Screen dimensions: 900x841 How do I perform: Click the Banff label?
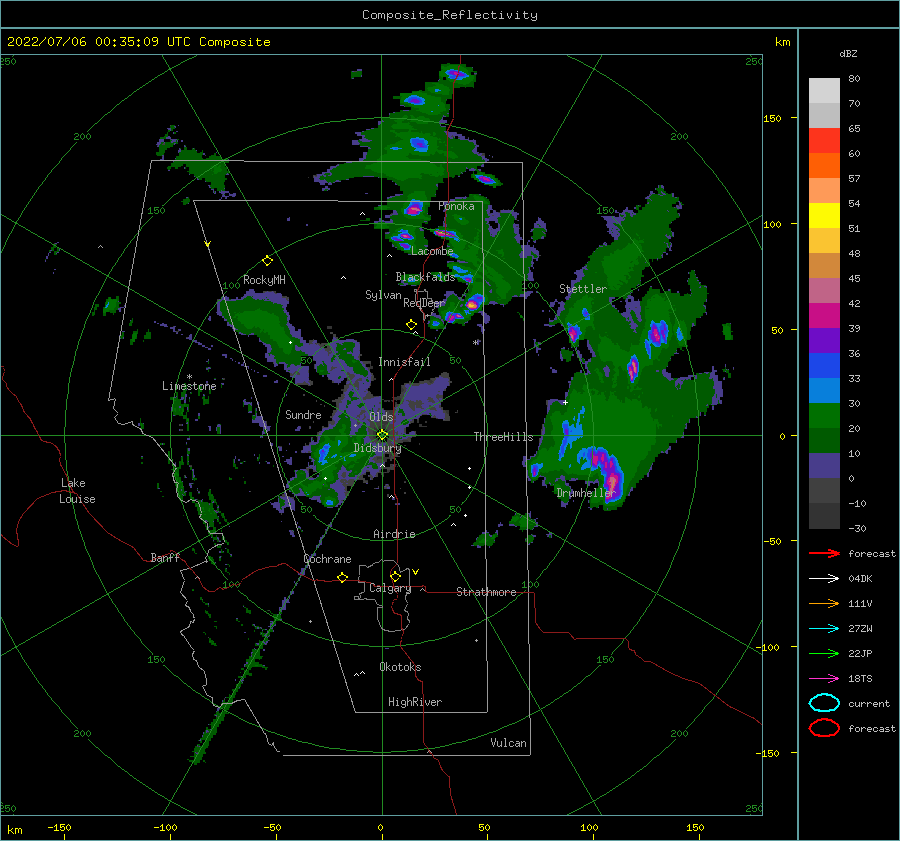(x=165, y=557)
